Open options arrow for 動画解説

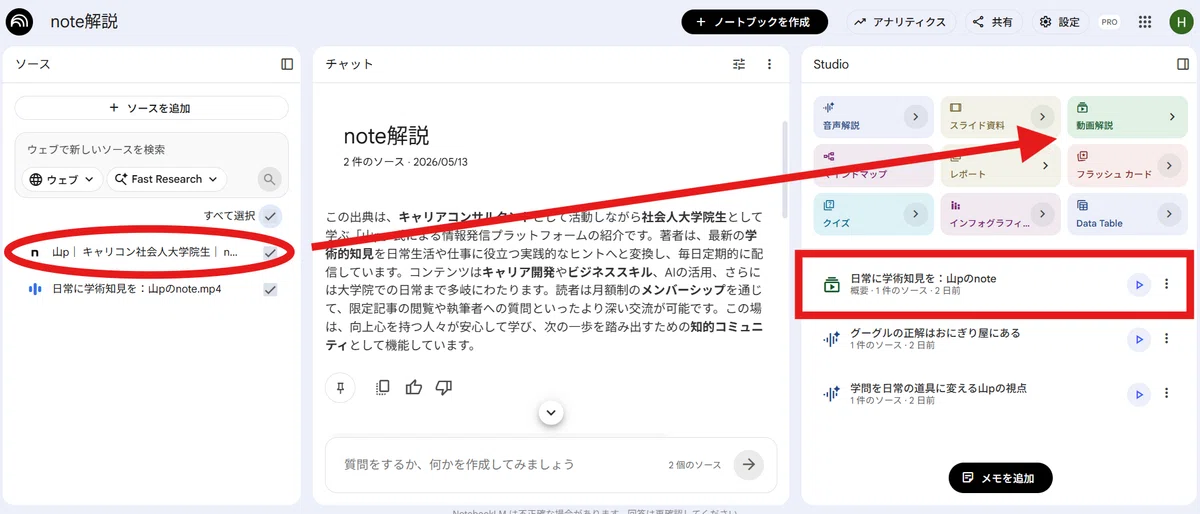1172,117
